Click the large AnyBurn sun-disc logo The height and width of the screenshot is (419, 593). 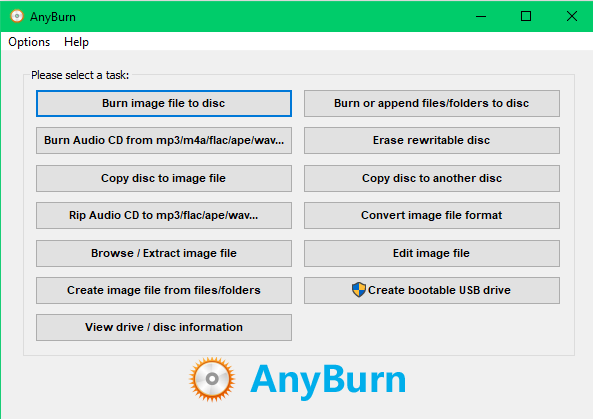[212, 379]
